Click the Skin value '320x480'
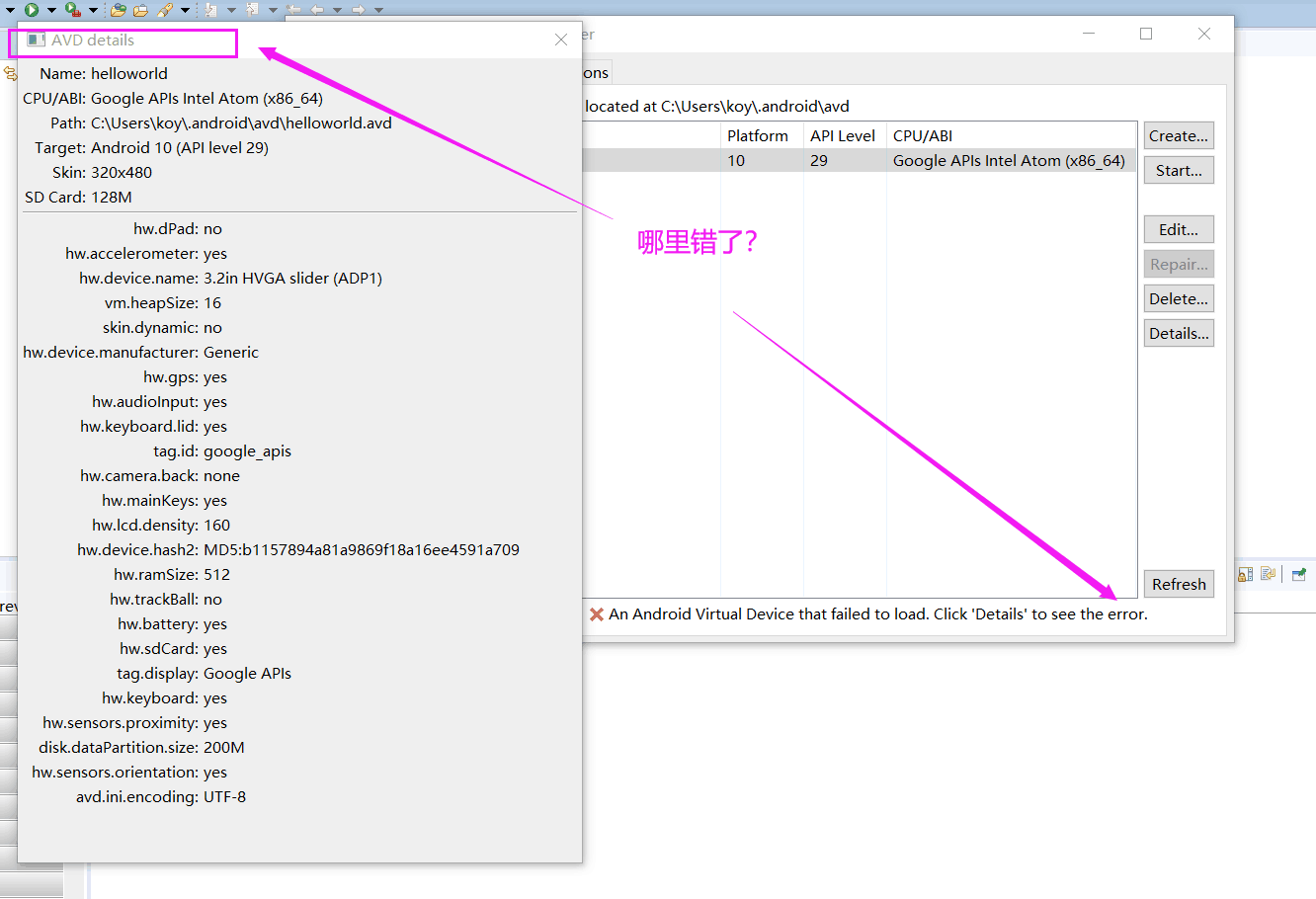 (122, 172)
